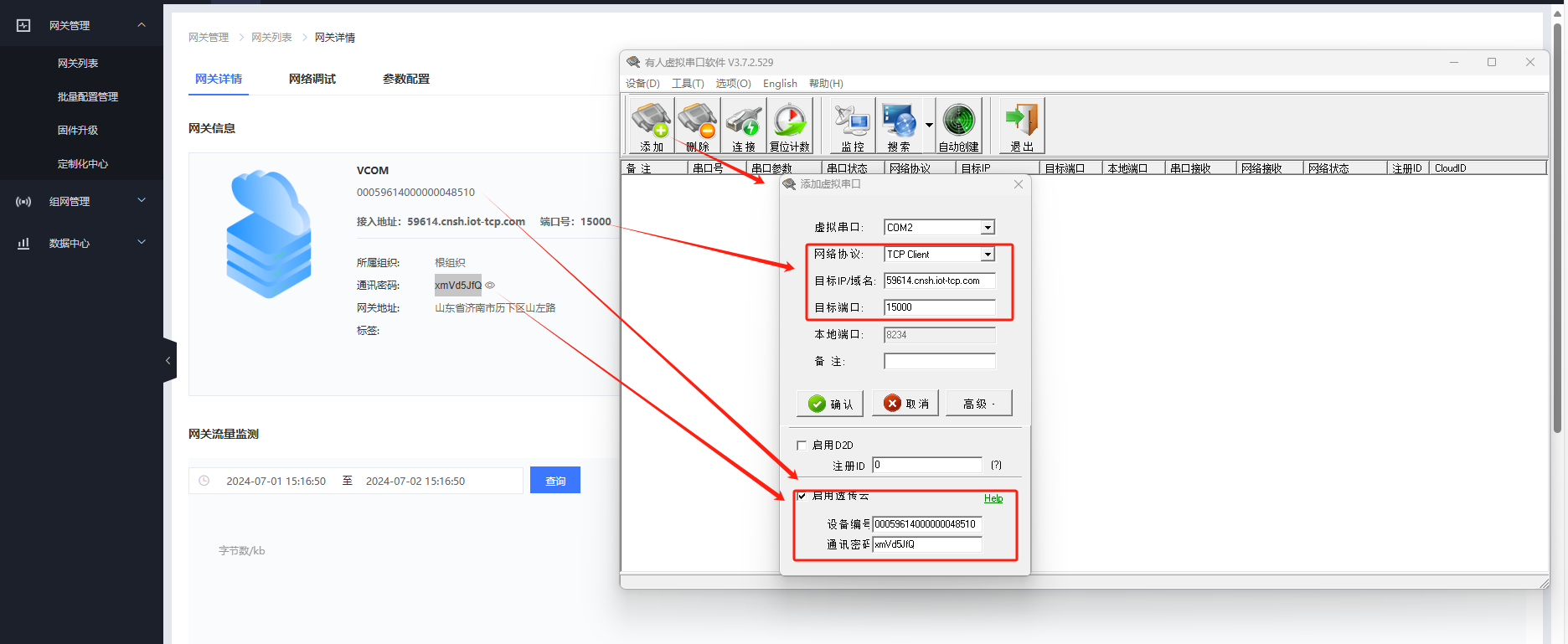Collapse the left sidebar with the arrow handle
Image resolution: width=1568 pixels, height=644 pixels.
click(169, 361)
